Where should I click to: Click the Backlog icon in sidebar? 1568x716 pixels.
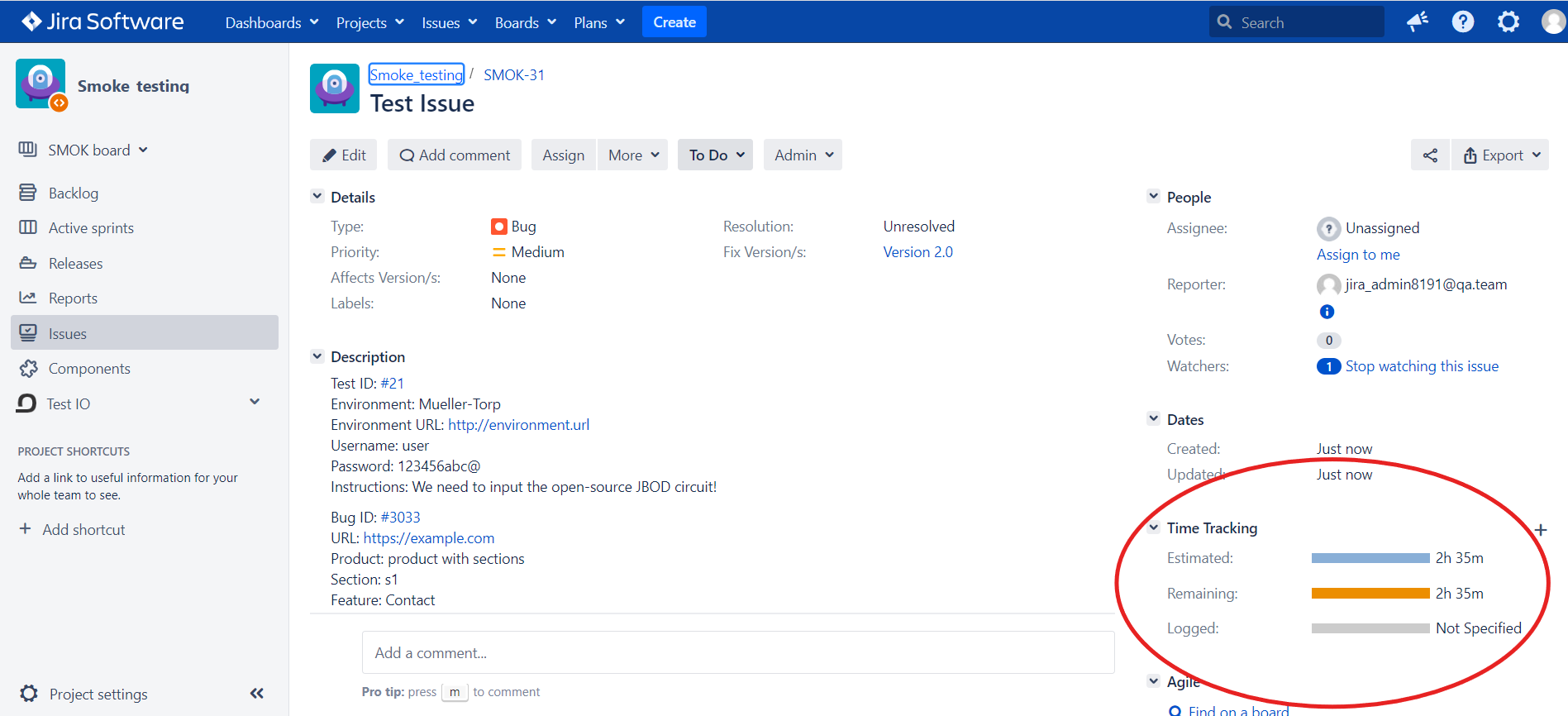[x=28, y=193]
